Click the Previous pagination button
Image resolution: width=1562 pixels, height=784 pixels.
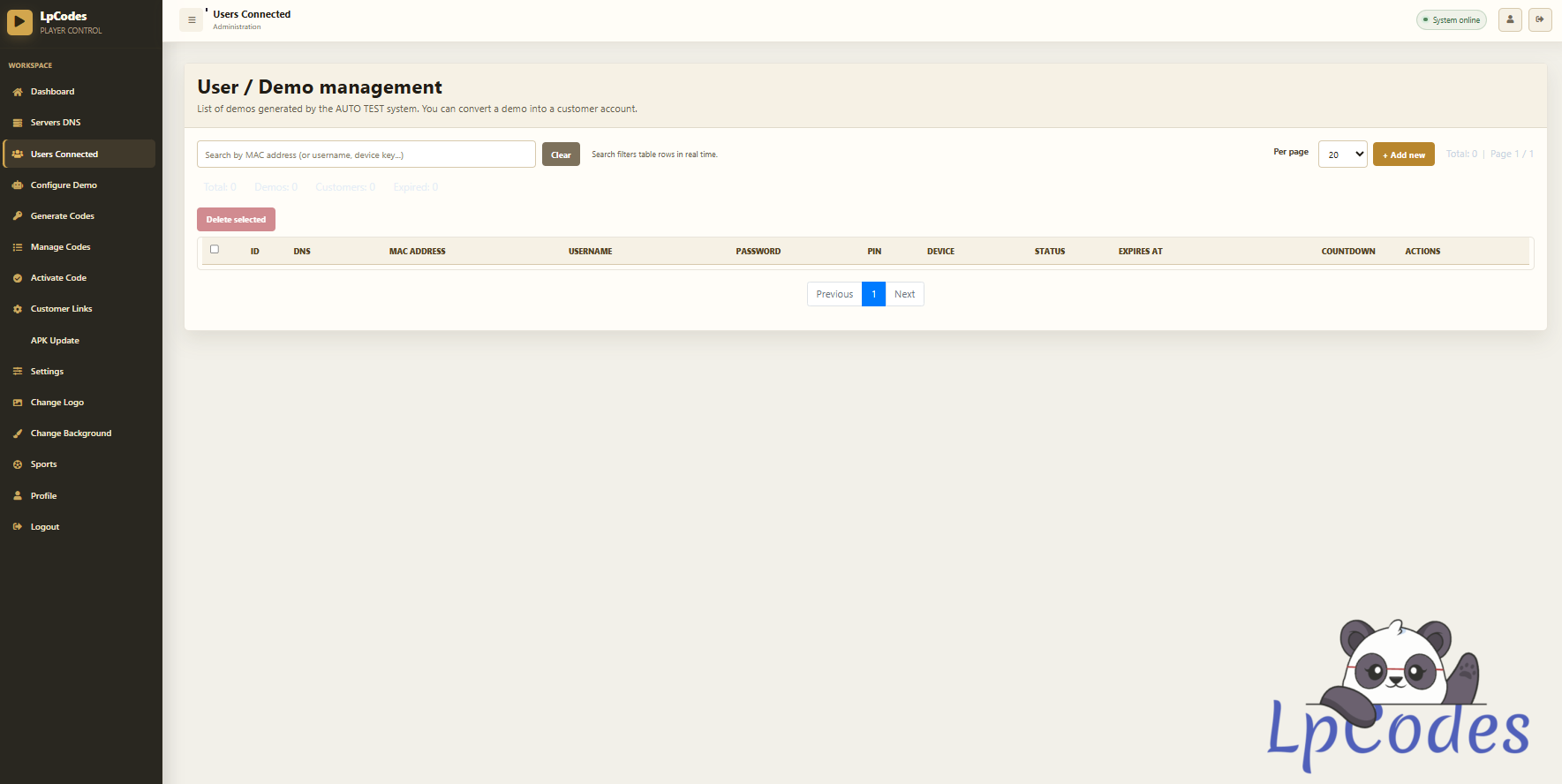point(834,294)
